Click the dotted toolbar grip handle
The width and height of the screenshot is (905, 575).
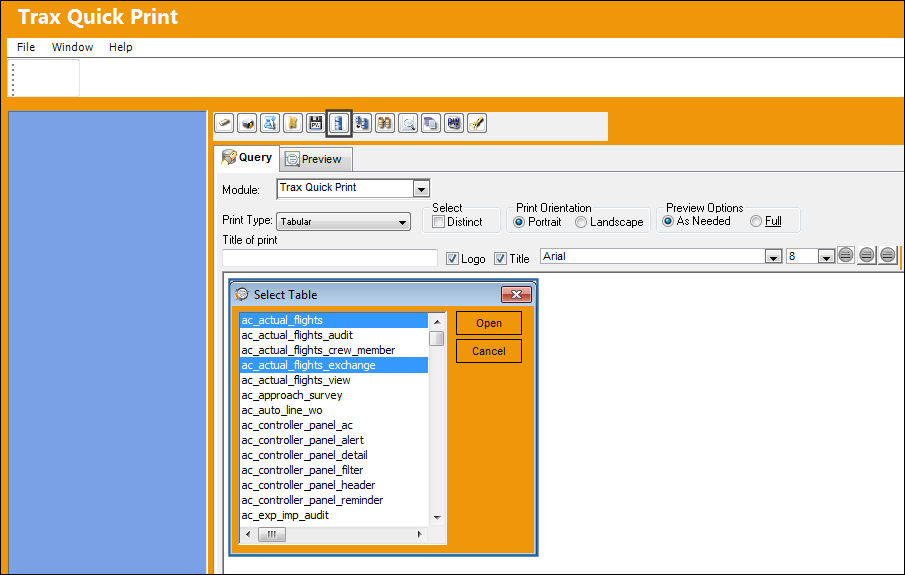click(13, 79)
